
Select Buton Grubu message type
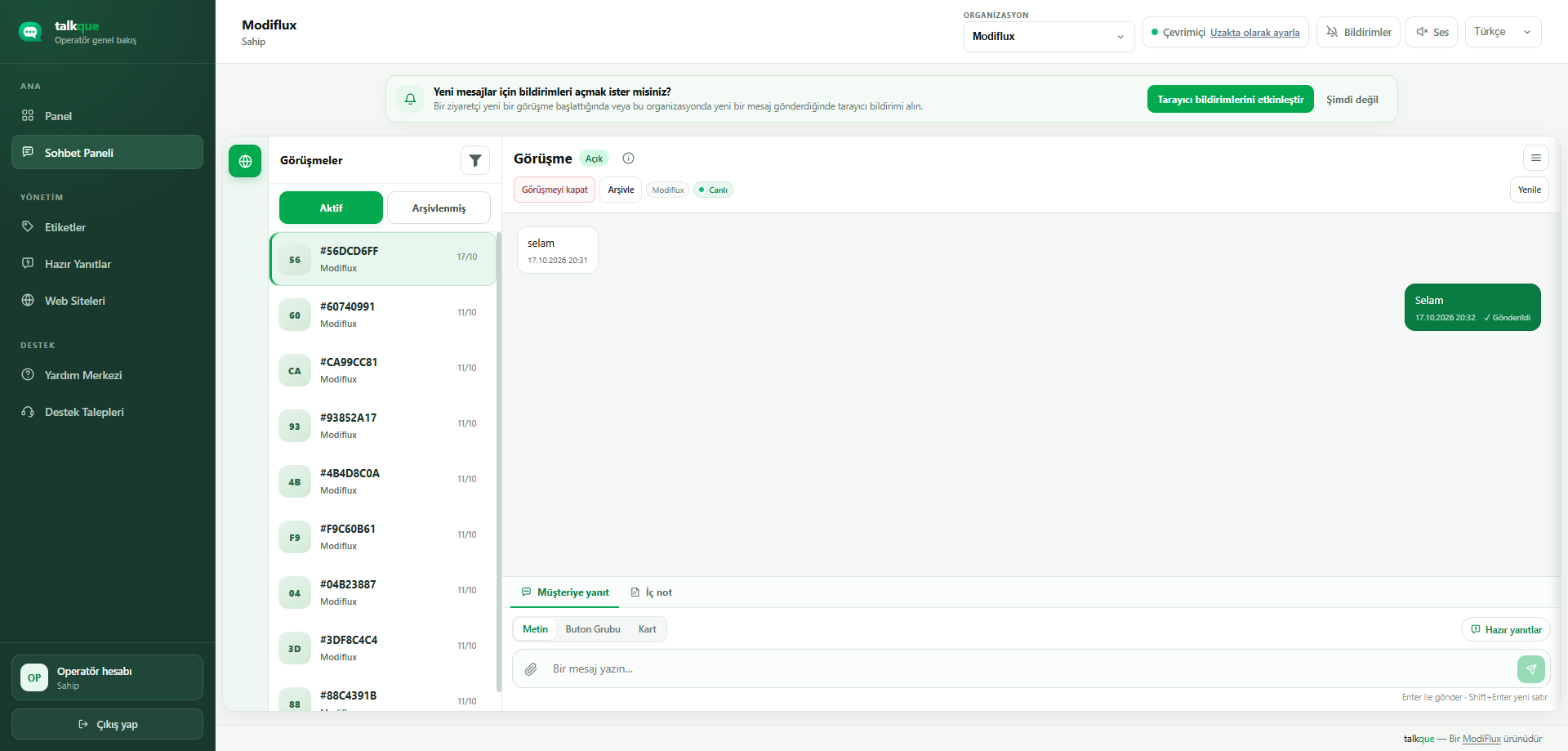point(593,629)
